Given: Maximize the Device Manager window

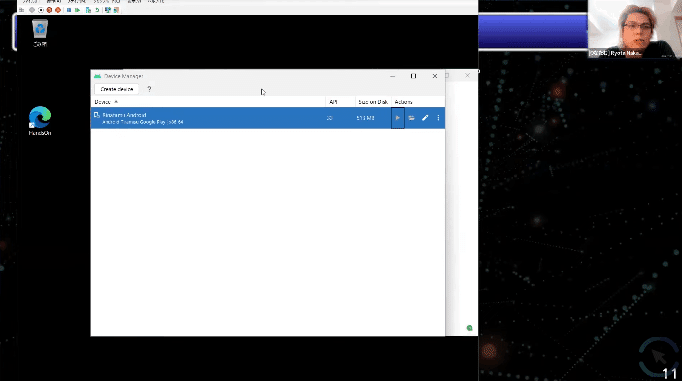Looking at the screenshot, I should coord(413,76).
